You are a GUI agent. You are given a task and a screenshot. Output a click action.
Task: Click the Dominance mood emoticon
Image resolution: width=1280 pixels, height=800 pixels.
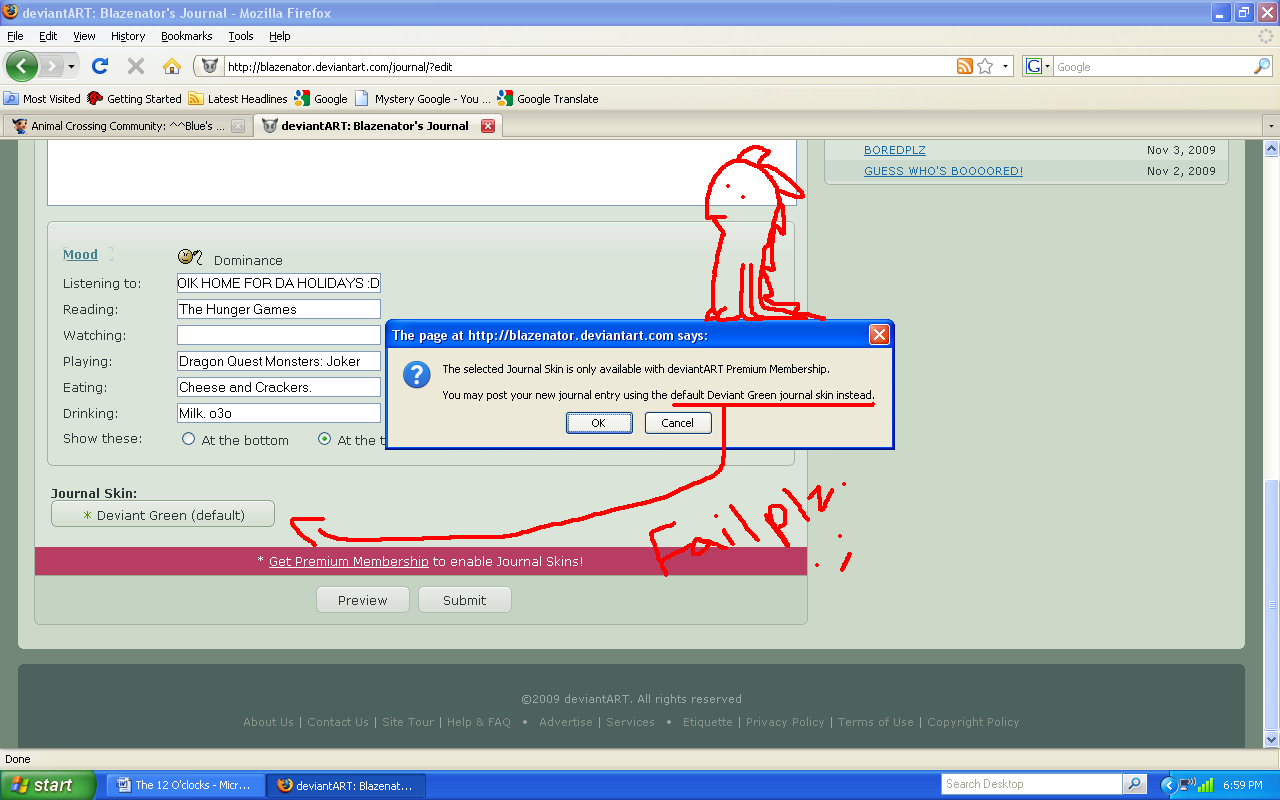190,257
